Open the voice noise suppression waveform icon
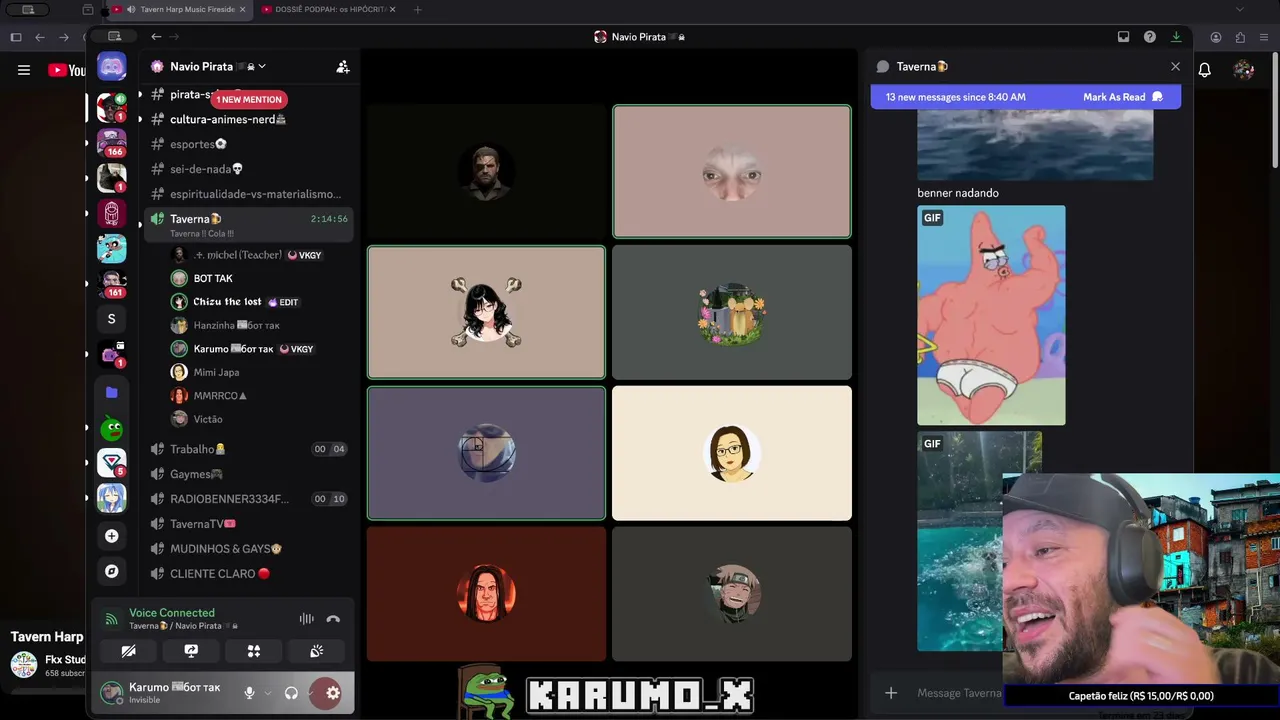 [306, 619]
